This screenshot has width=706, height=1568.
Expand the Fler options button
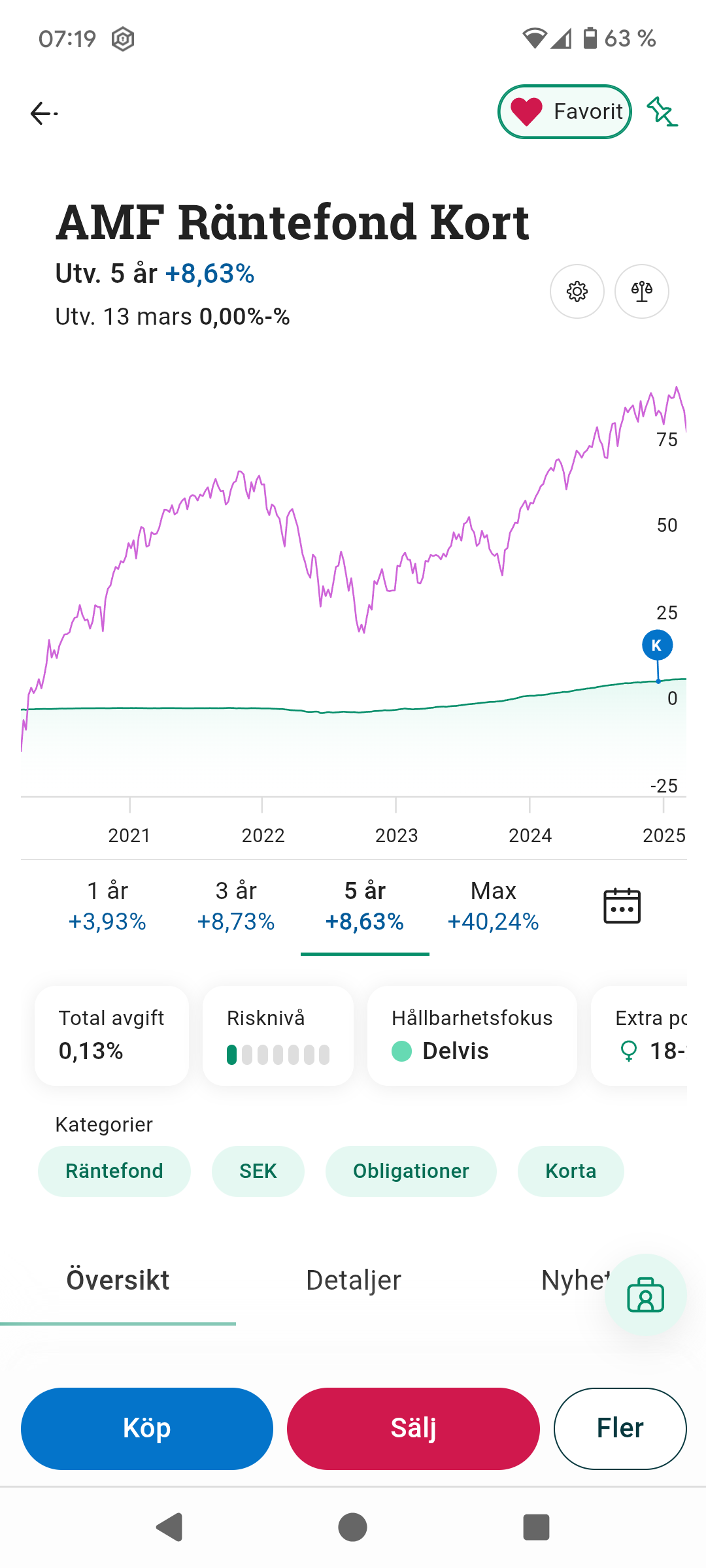click(620, 1429)
